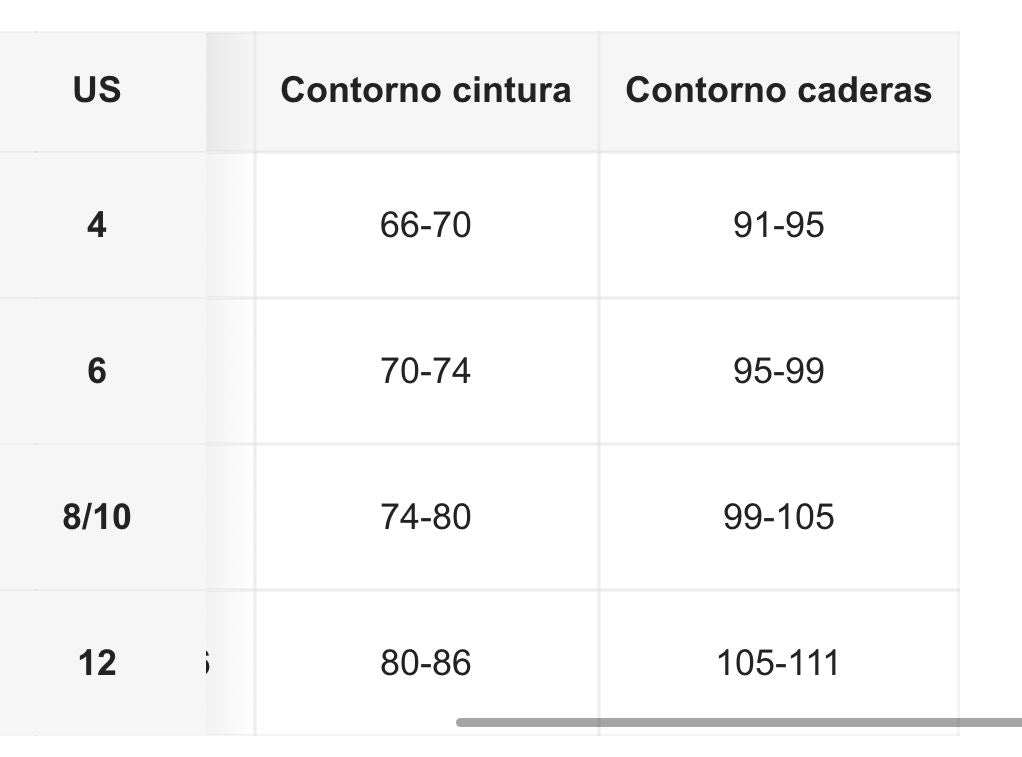Click the US column header
1022x757 pixels.
97,90
